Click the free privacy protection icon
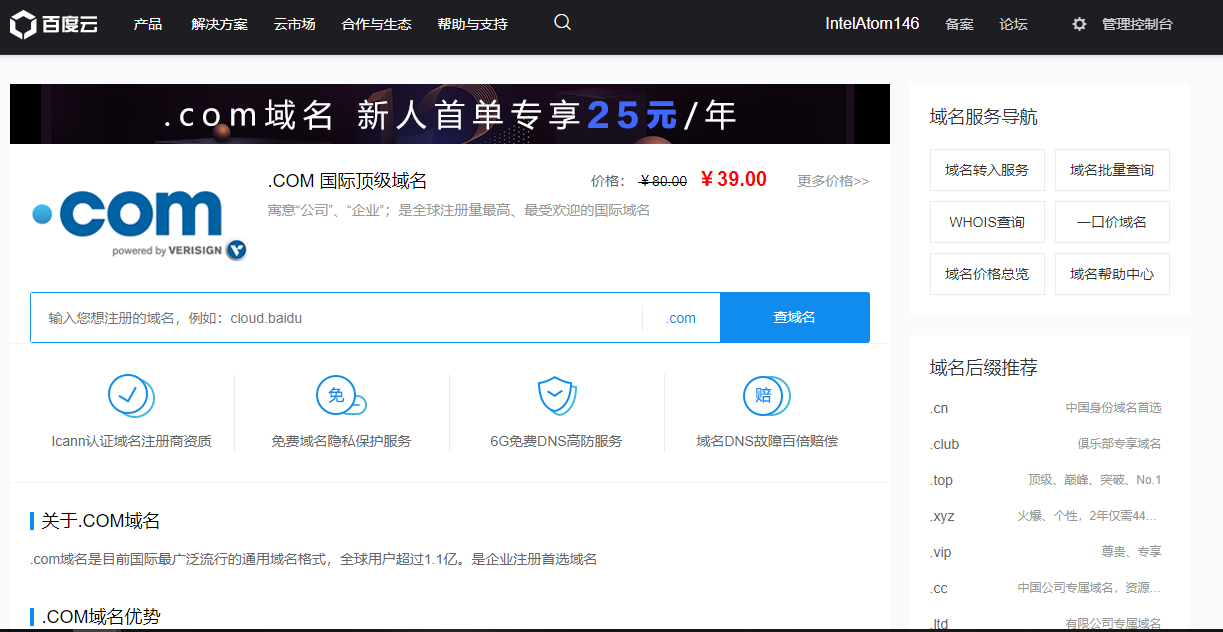 pyautogui.click(x=341, y=396)
